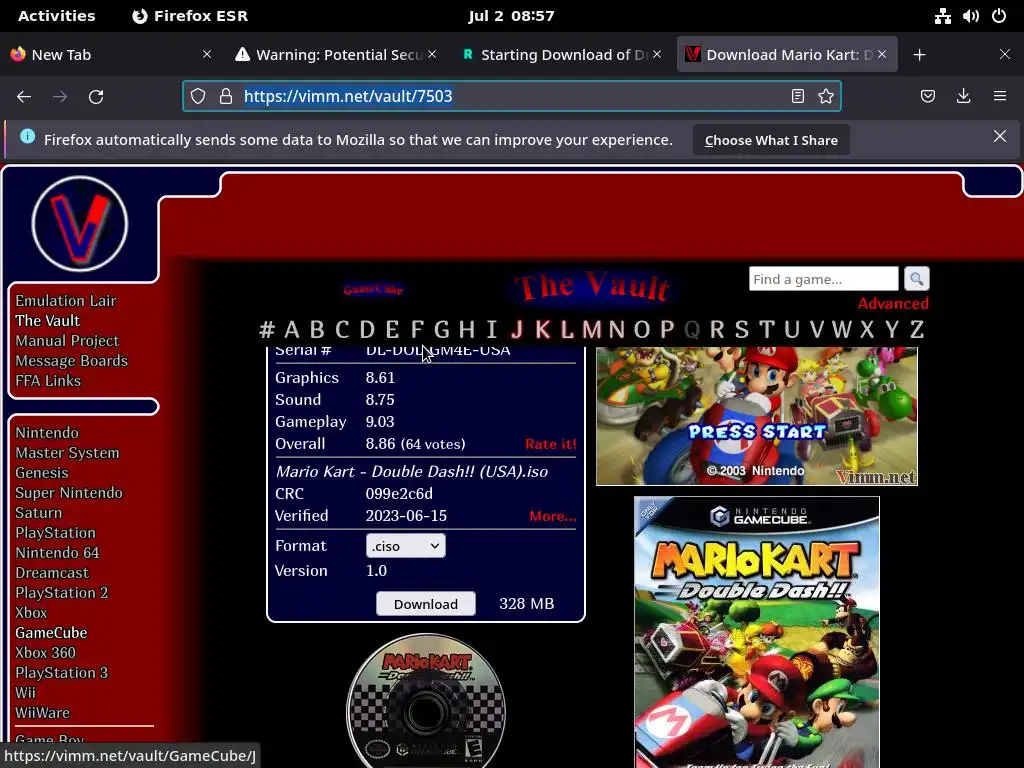
Task: Open Emulation Lair in sidebar
Action: 65,301
